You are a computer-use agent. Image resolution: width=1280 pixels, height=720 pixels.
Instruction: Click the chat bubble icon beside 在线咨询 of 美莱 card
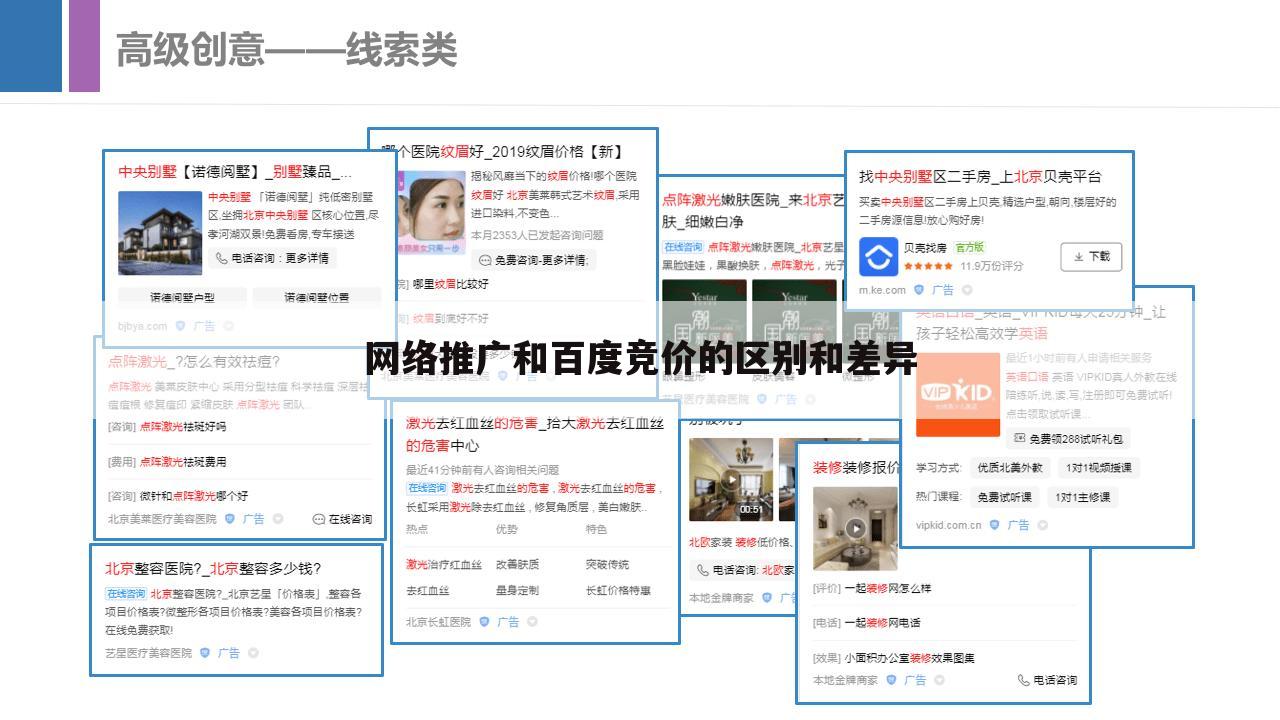click(319, 519)
